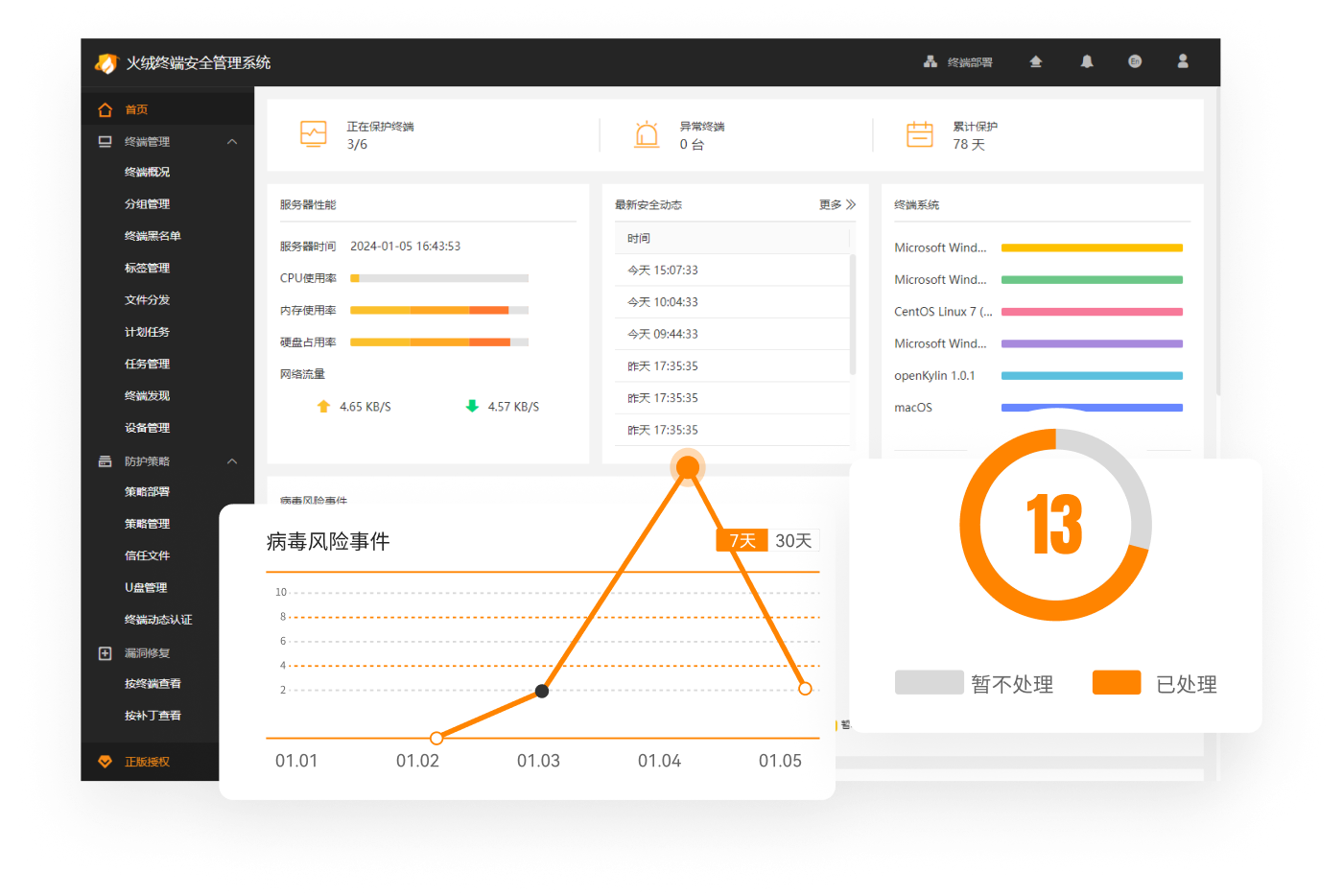Click the orange upload traffic arrow

pyautogui.click(x=323, y=407)
